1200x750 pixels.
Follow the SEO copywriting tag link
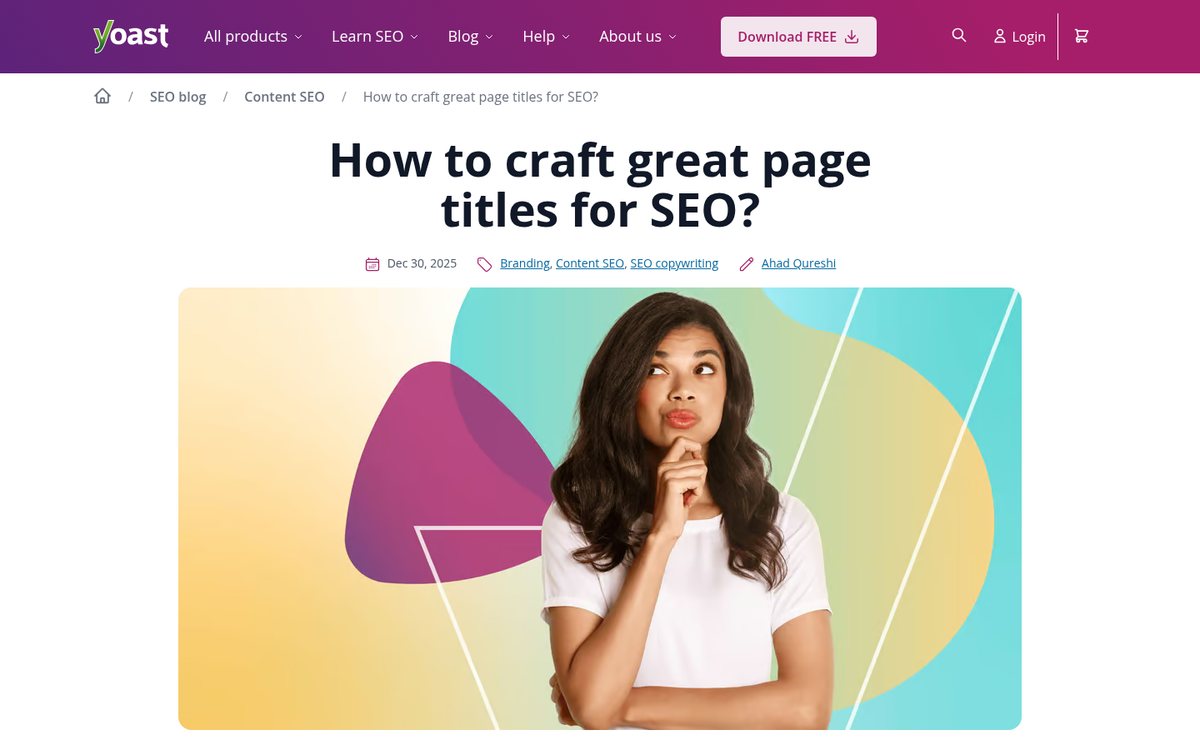click(674, 263)
